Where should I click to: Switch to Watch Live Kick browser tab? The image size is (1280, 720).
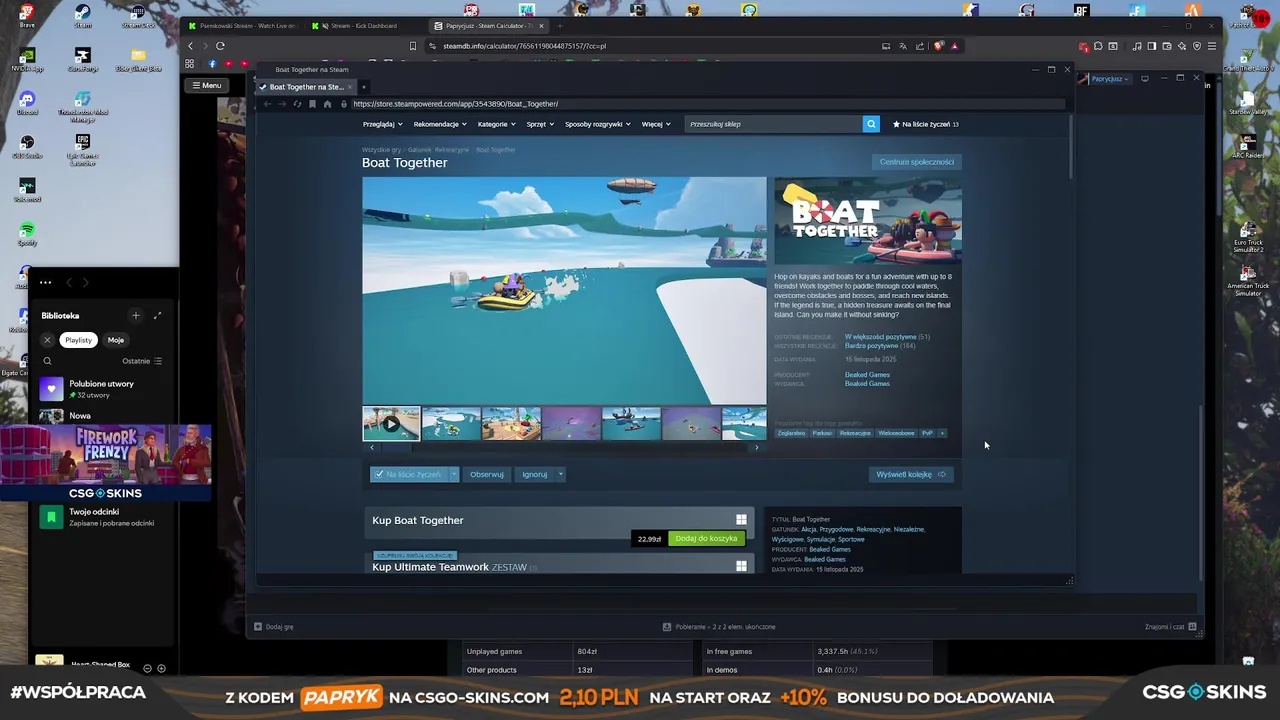pos(245,26)
